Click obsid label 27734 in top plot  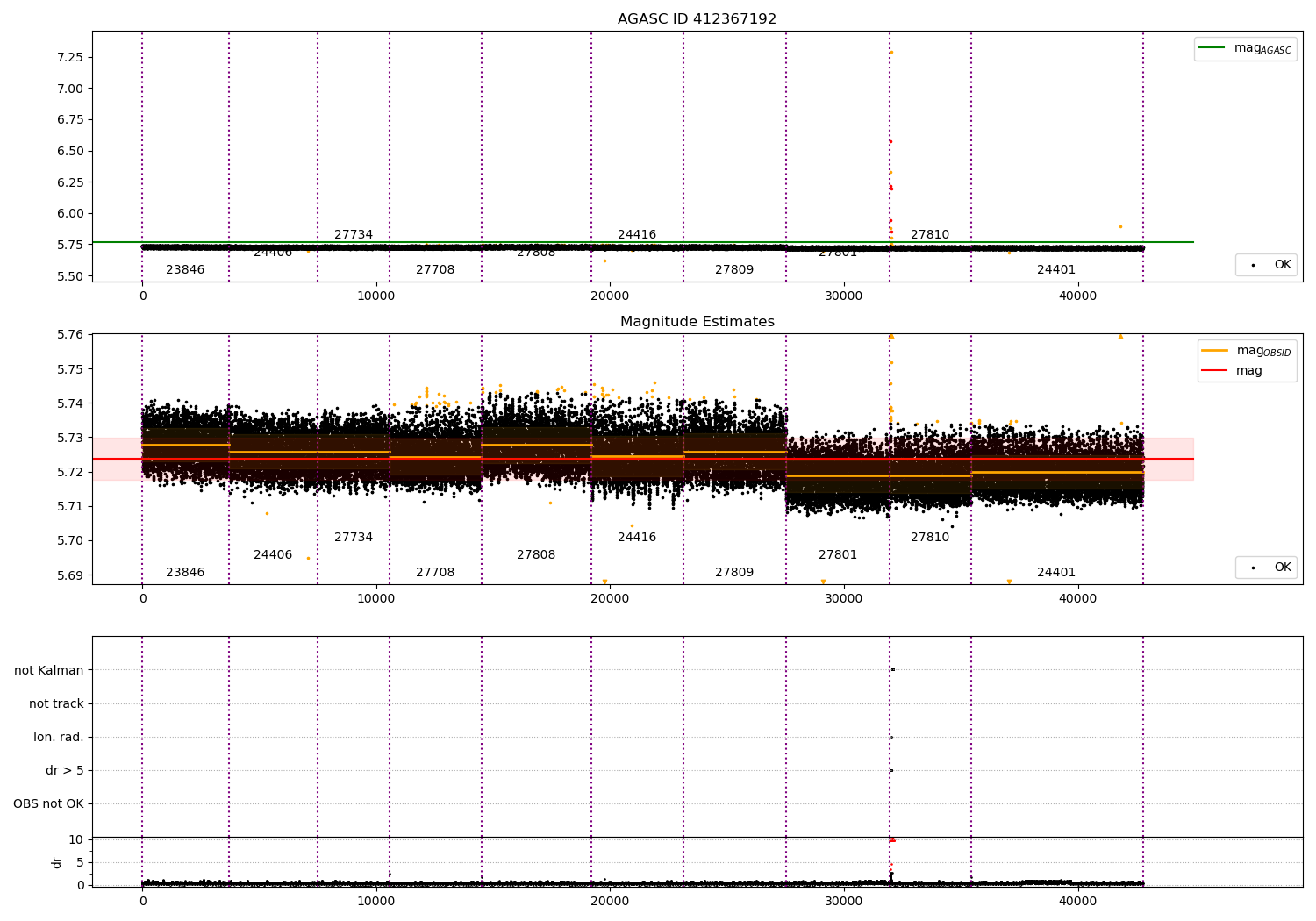pyautogui.click(x=354, y=234)
